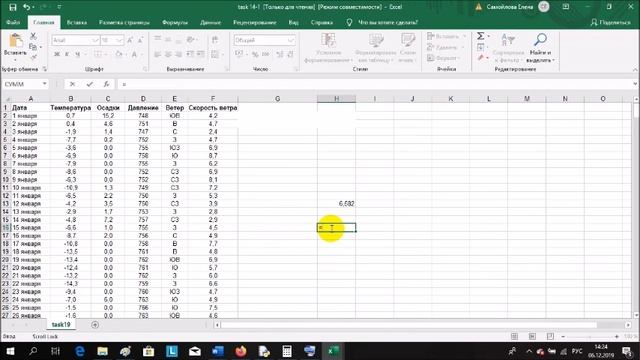Click cell H13 containing 6,582
The image size is (640, 360).
pyautogui.click(x=336, y=204)
